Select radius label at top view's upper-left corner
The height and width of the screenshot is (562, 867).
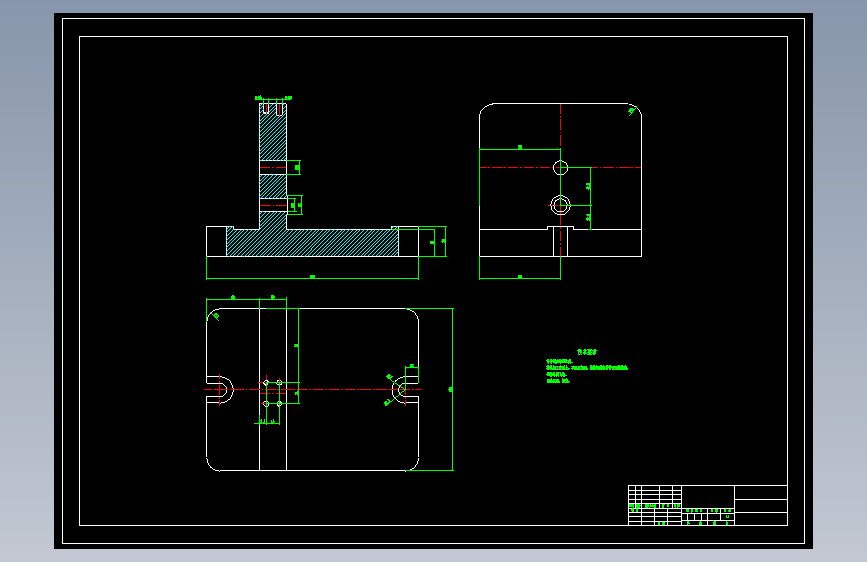[x=216, y=316]
